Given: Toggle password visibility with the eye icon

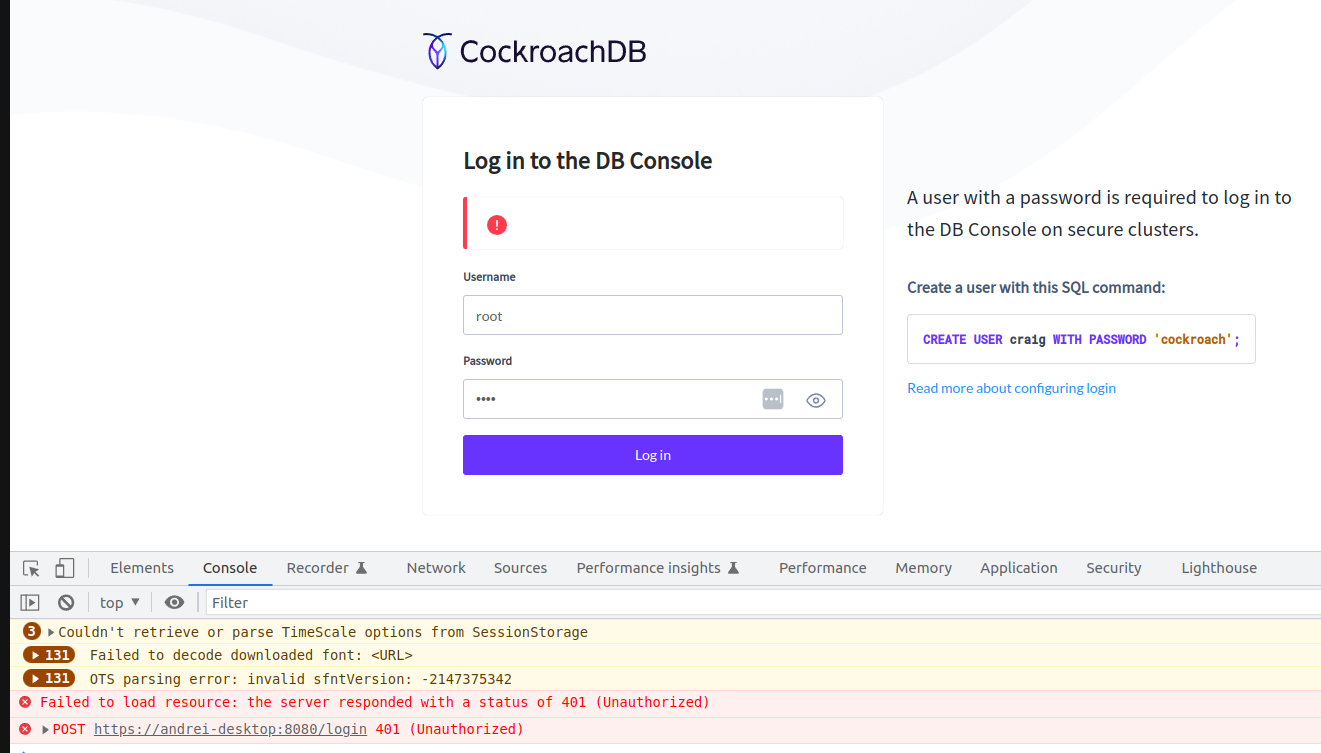Looking at the screenshot, I should 816,400.
